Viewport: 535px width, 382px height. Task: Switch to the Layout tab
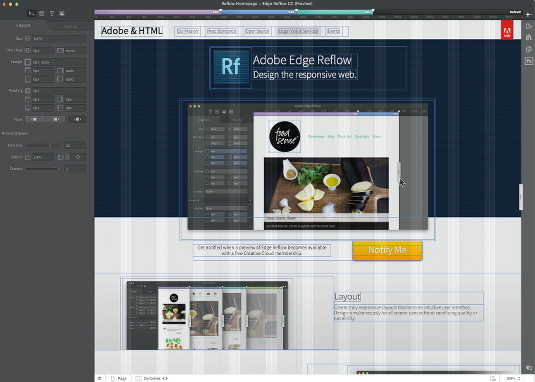click(x=23, y=26)
